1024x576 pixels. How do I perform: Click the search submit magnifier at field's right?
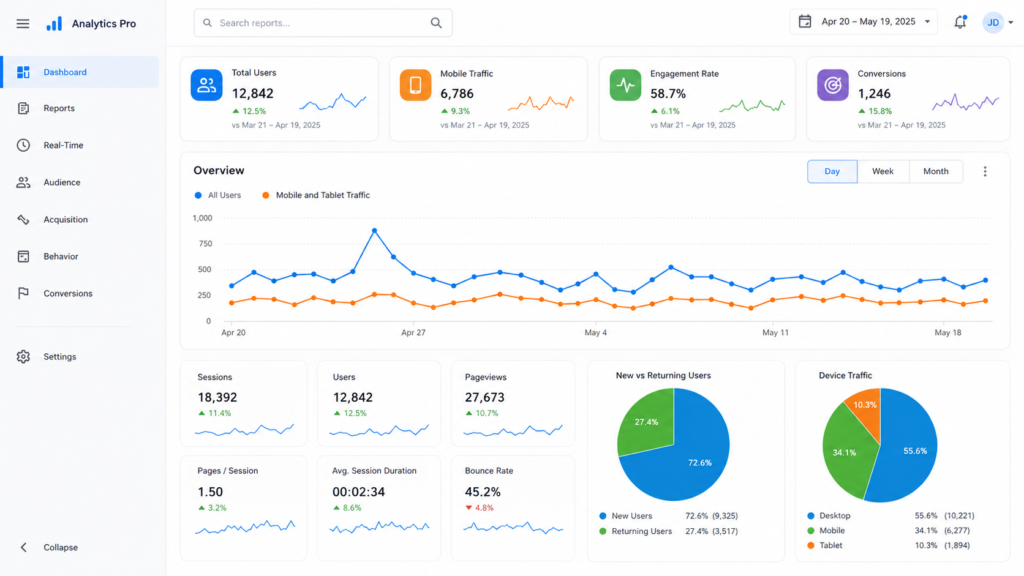pos(436,23)
